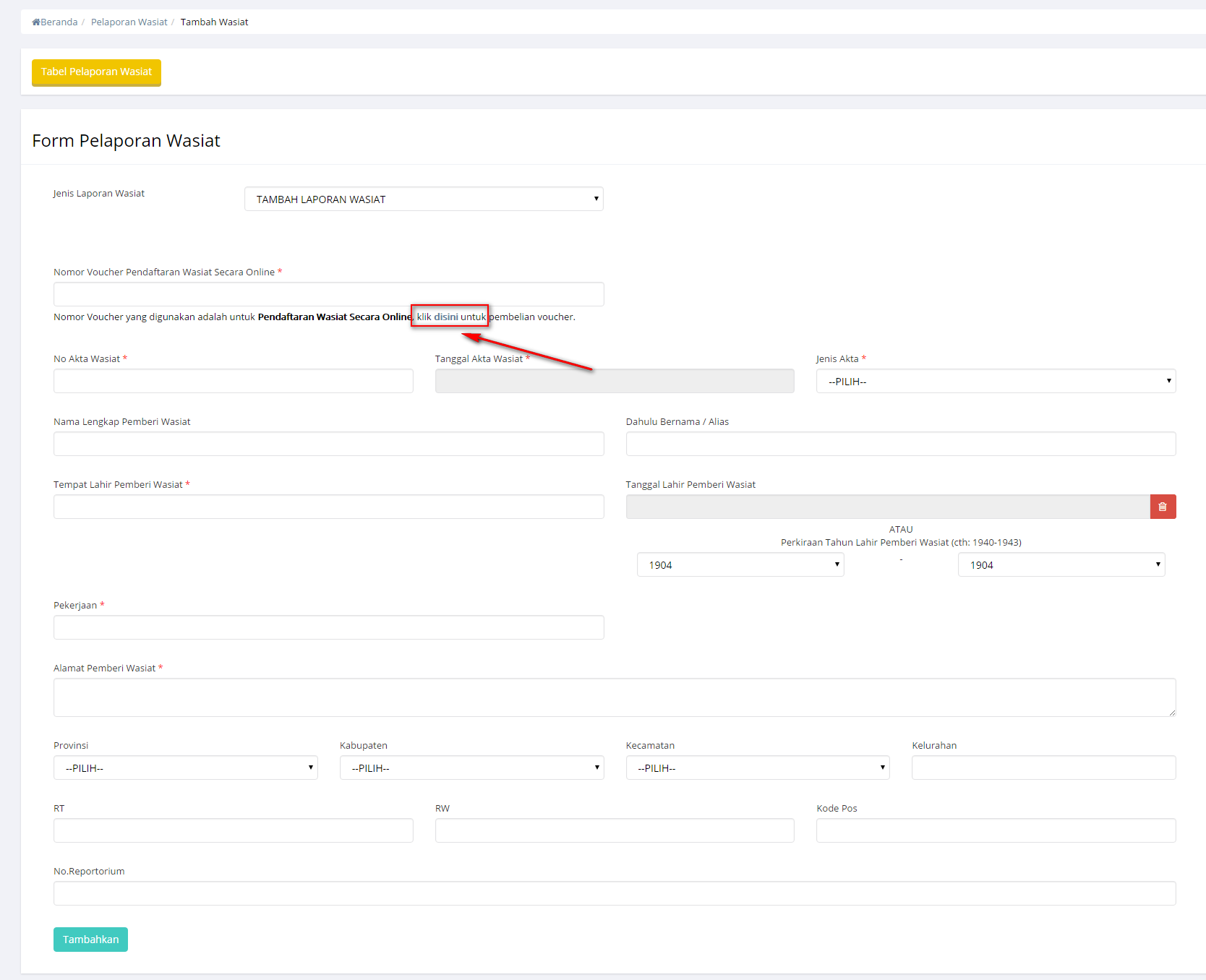Expand the Jenis Akta dropdown
This screenshot has height=980, width=1206.
click(996, 381)
